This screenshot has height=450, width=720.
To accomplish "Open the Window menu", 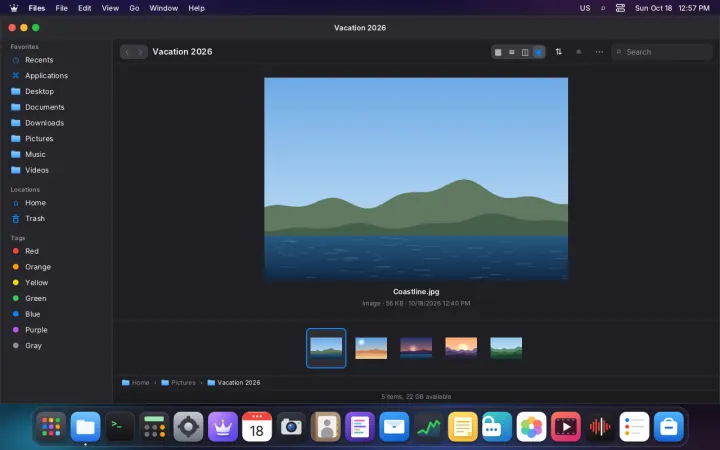I will [163, 8].
